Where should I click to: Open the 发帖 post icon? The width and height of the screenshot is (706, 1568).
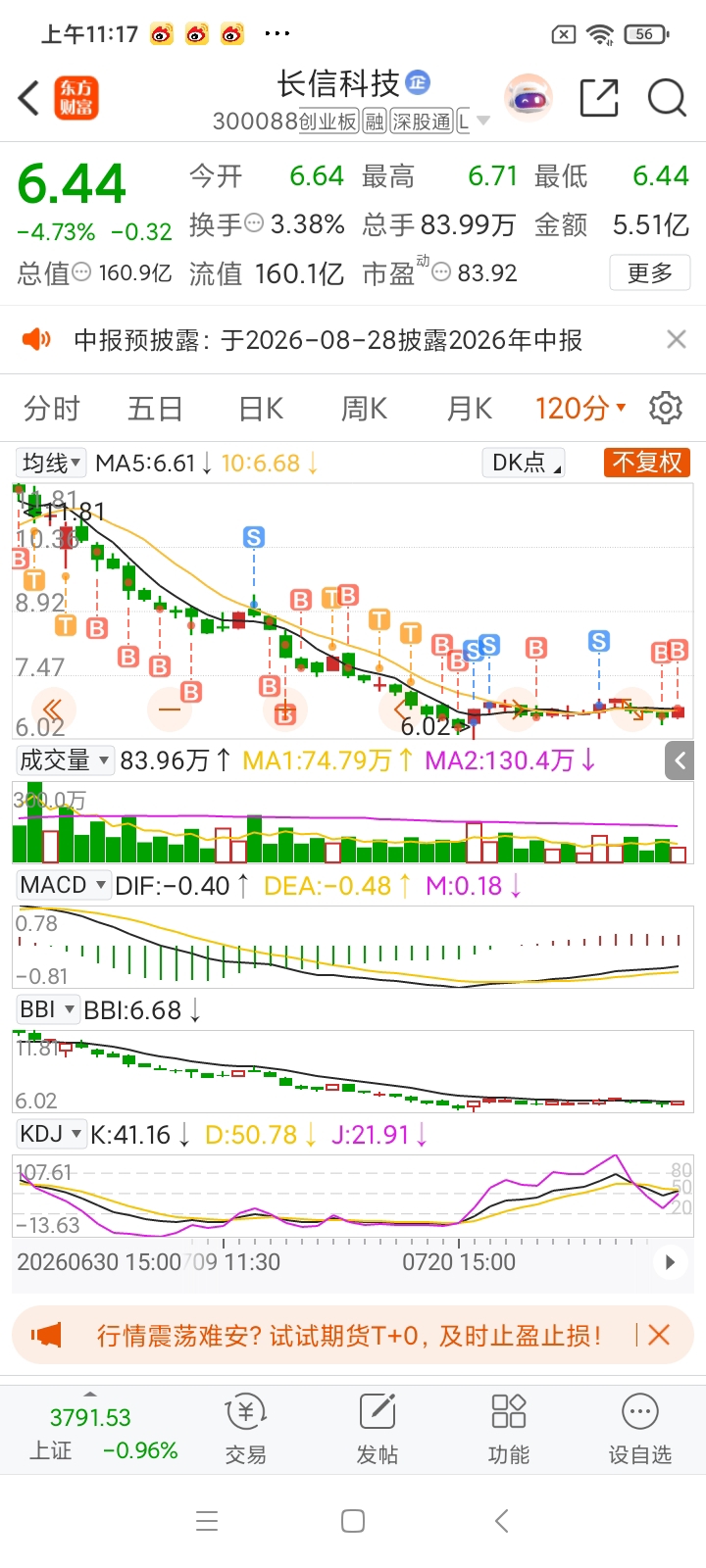(378, 1429)
